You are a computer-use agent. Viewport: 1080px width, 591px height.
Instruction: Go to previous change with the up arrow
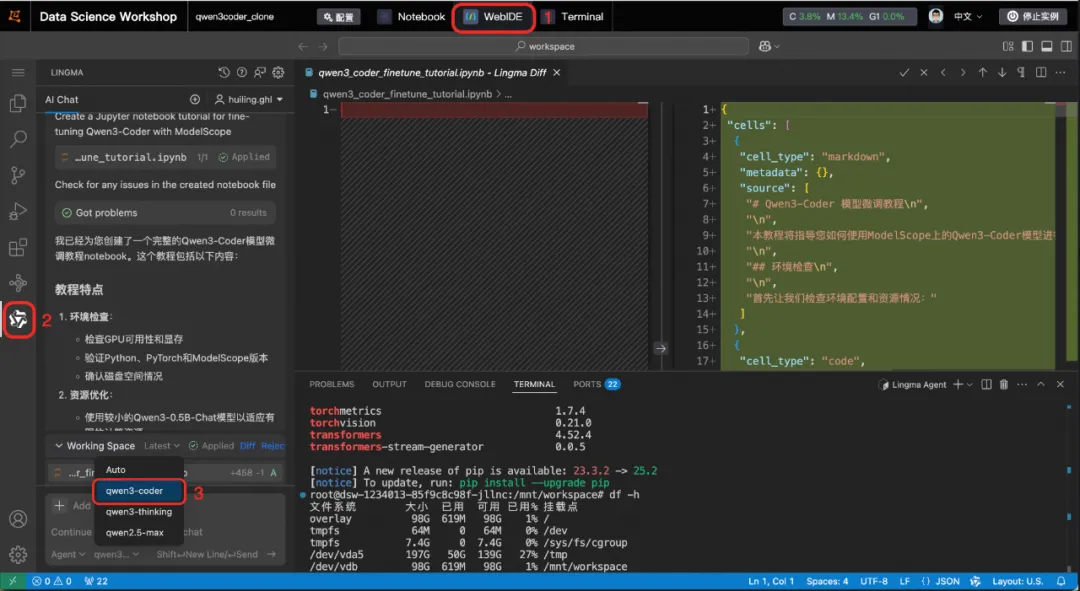(x=982, y=72)
